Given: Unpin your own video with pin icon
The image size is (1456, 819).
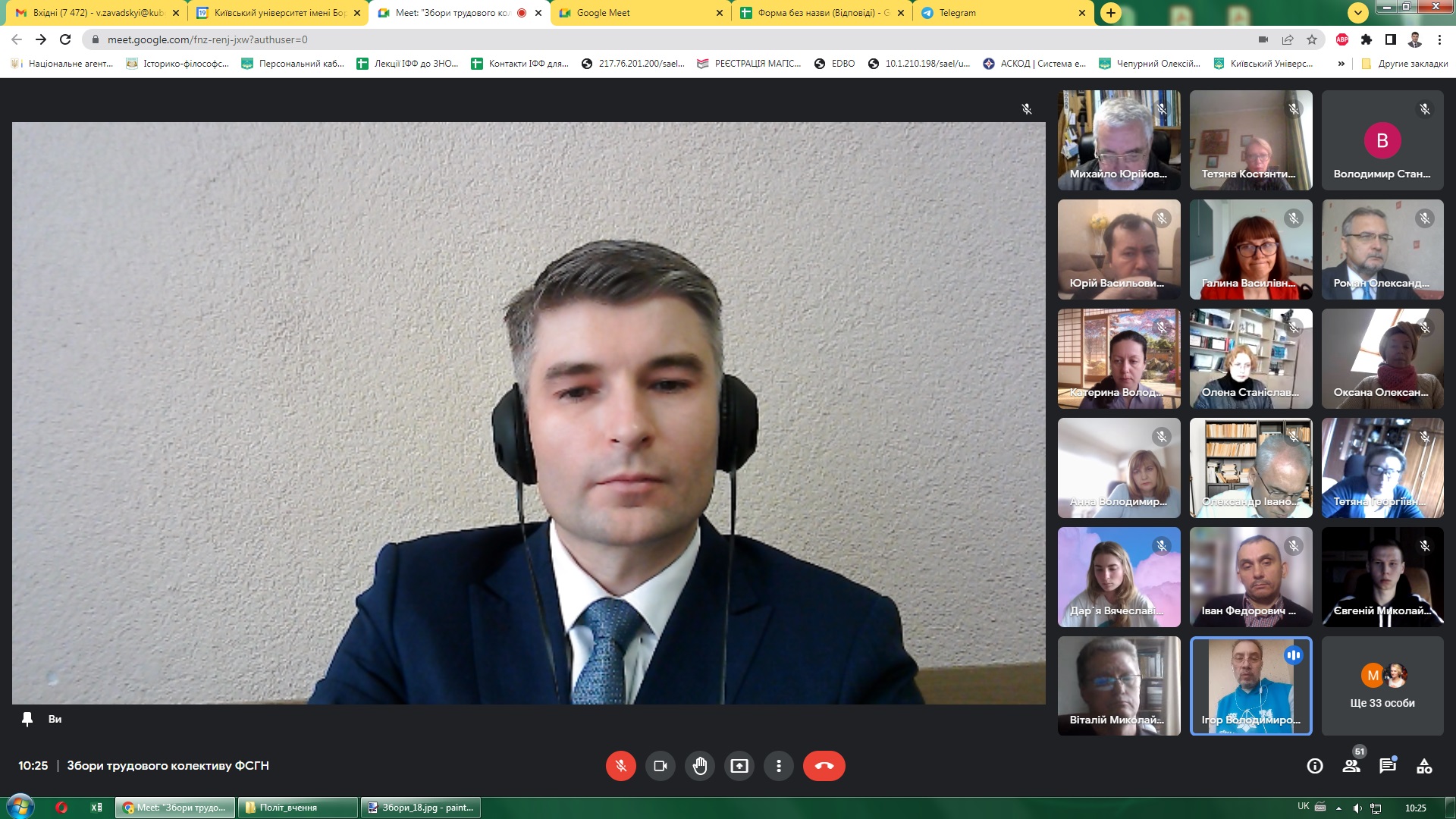Looking at the screenshot, I should point(27,719).
